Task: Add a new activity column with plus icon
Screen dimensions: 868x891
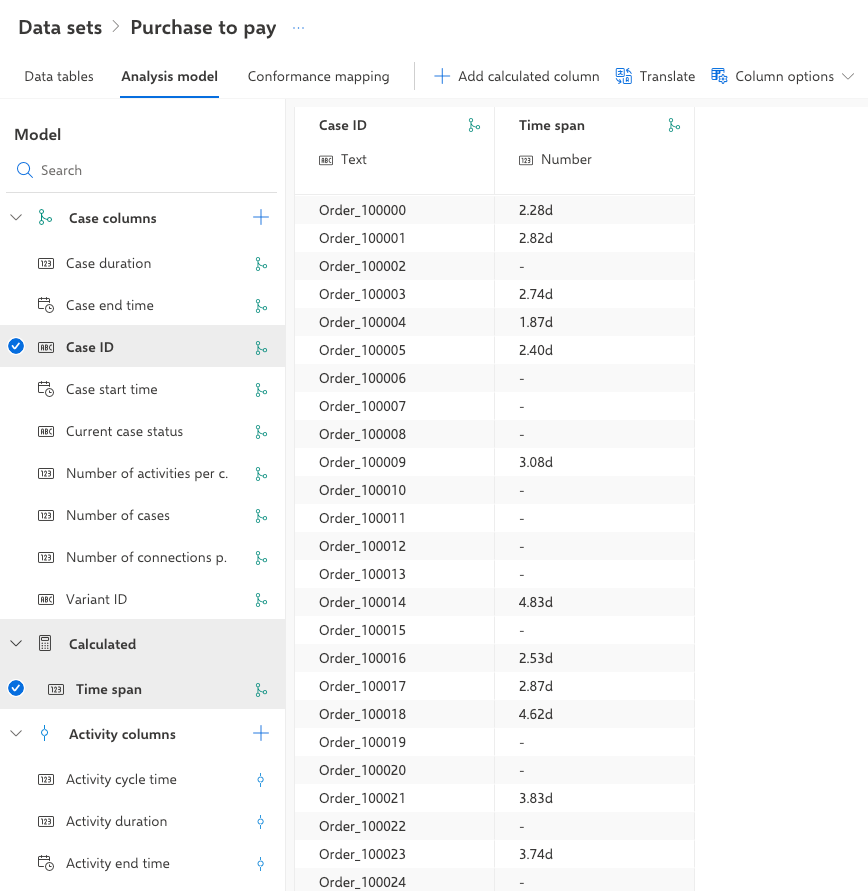Action: (x=261, y=733)
